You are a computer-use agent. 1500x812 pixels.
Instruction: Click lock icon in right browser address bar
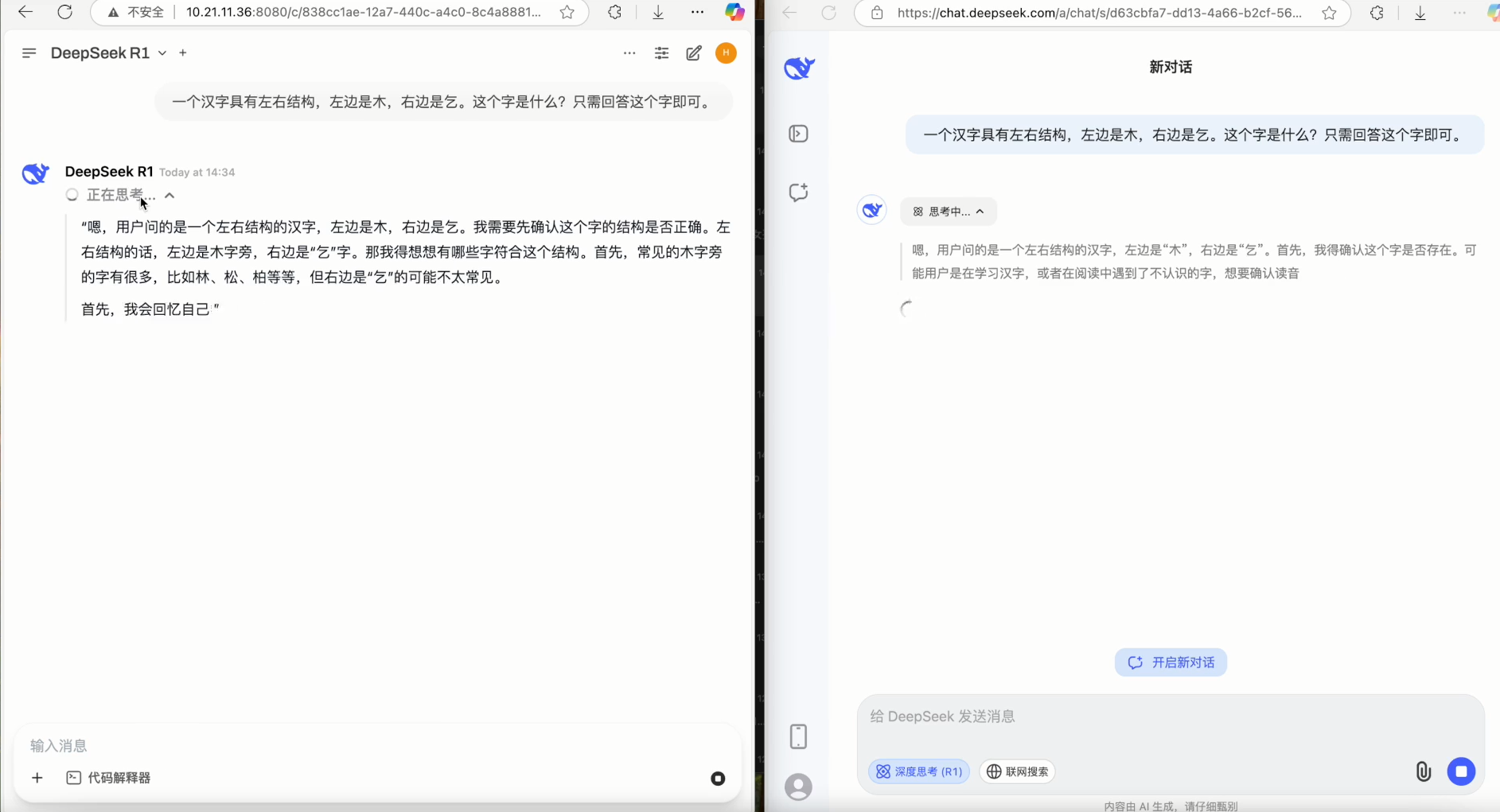coord(877,13)
